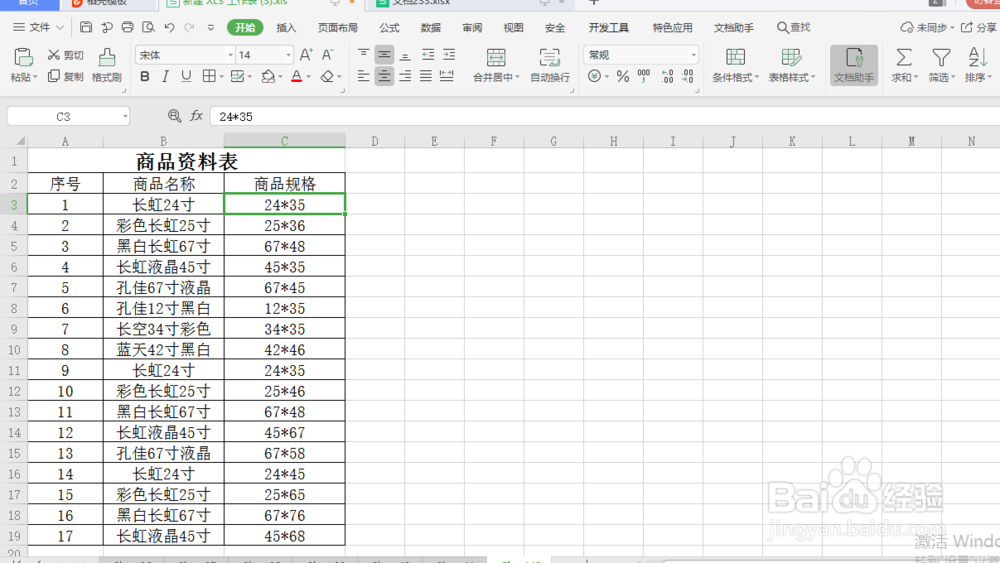
Task: Decrease font size with A- icon
Action: point(327,55)
